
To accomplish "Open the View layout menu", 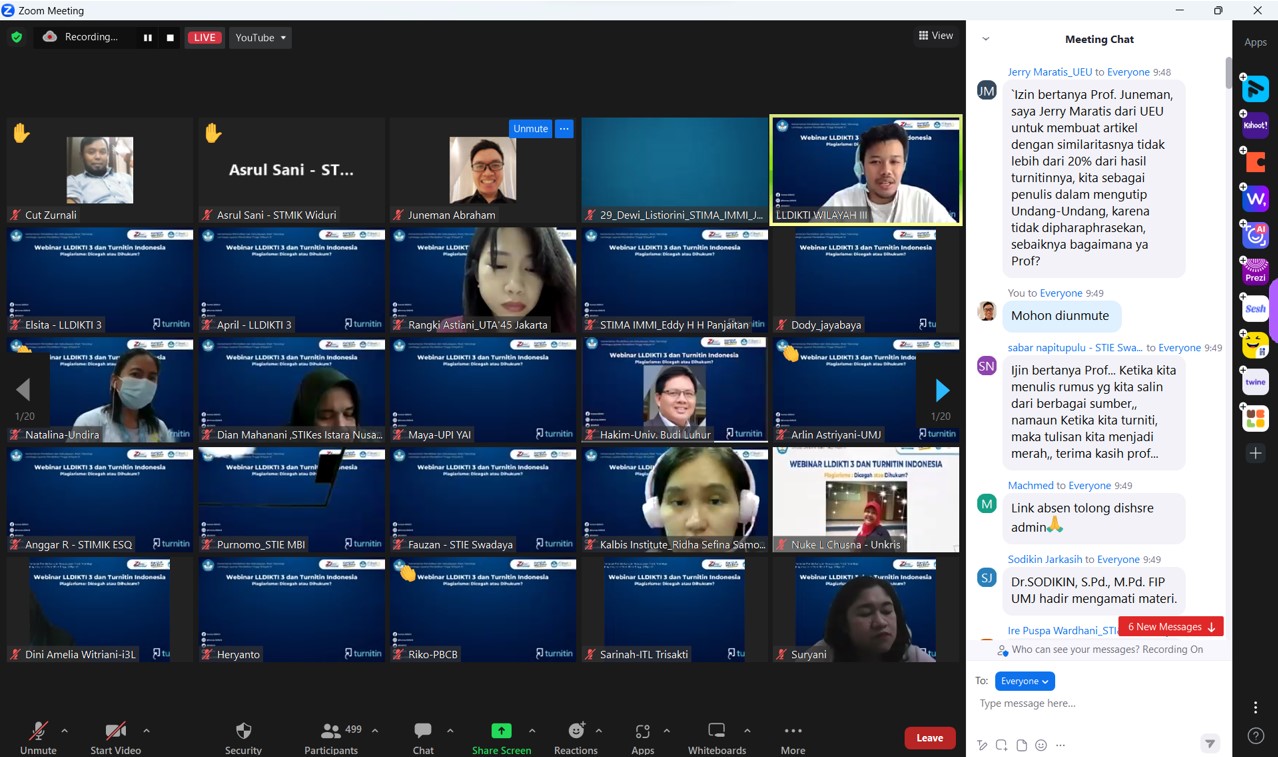I will pyautogui.click(x=936, y=36).
